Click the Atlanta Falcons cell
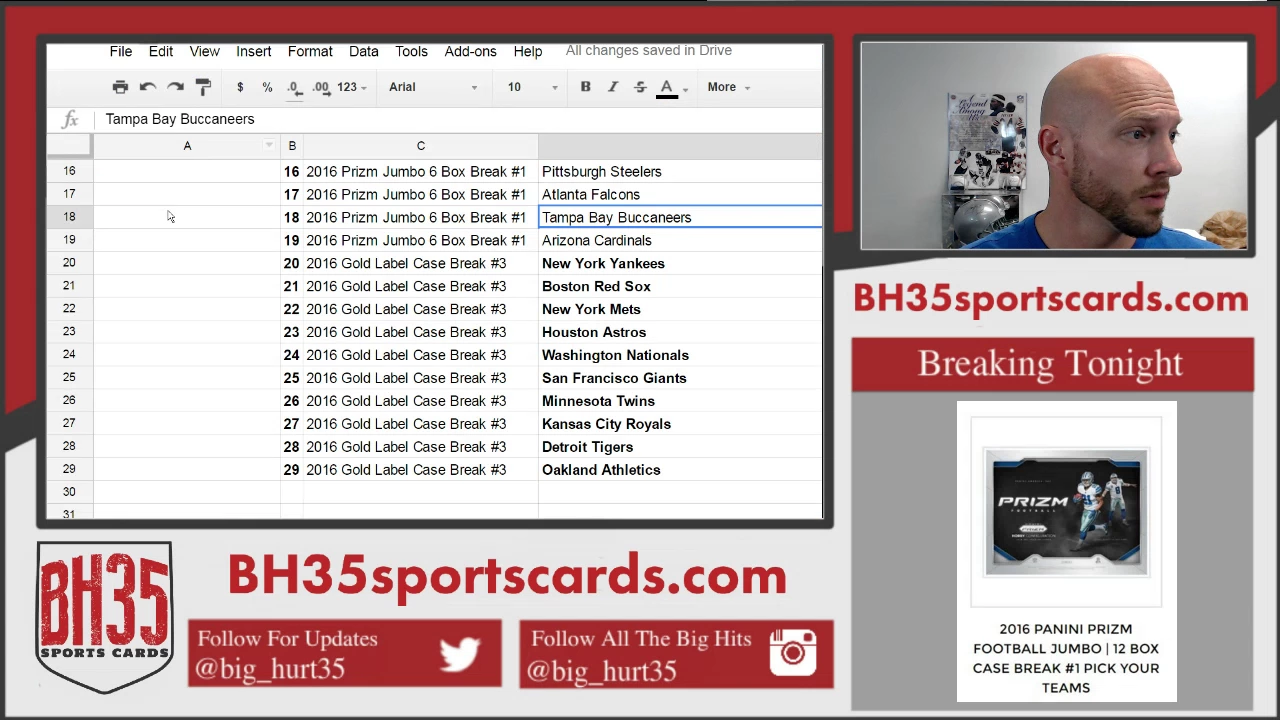Image resolution: width=1280 pixels, height=720 pixels. 680,195
